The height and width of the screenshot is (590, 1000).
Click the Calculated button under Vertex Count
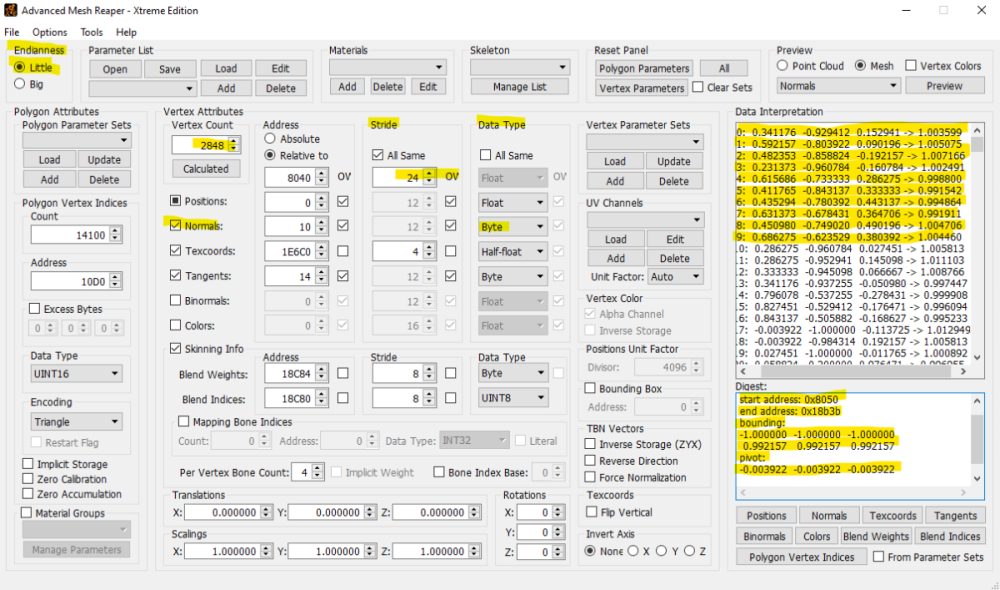click(x=206, y=169)
